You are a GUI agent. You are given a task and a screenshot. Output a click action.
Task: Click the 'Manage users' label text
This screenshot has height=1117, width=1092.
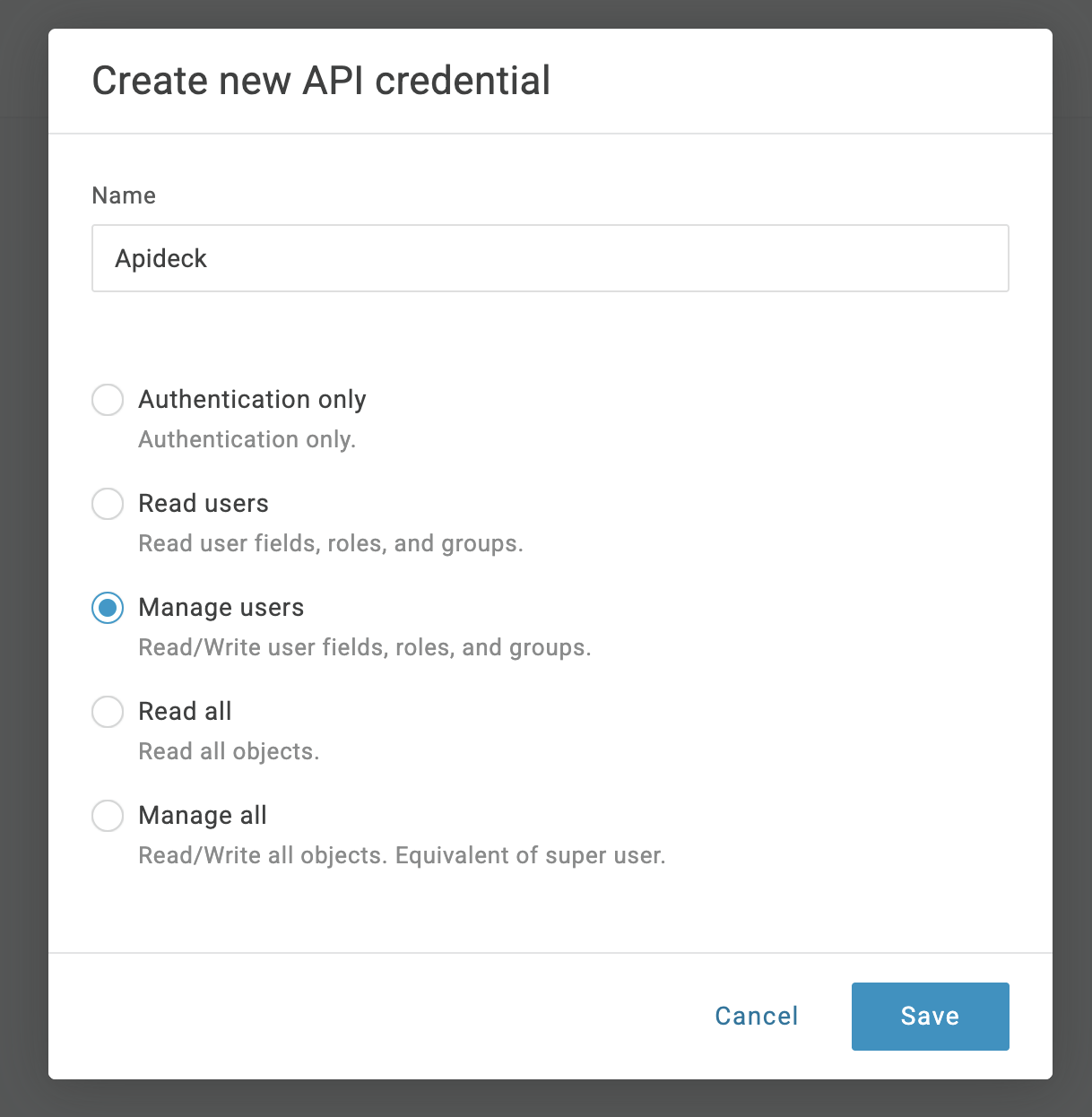pyautogui.click(x=221, y=608)
